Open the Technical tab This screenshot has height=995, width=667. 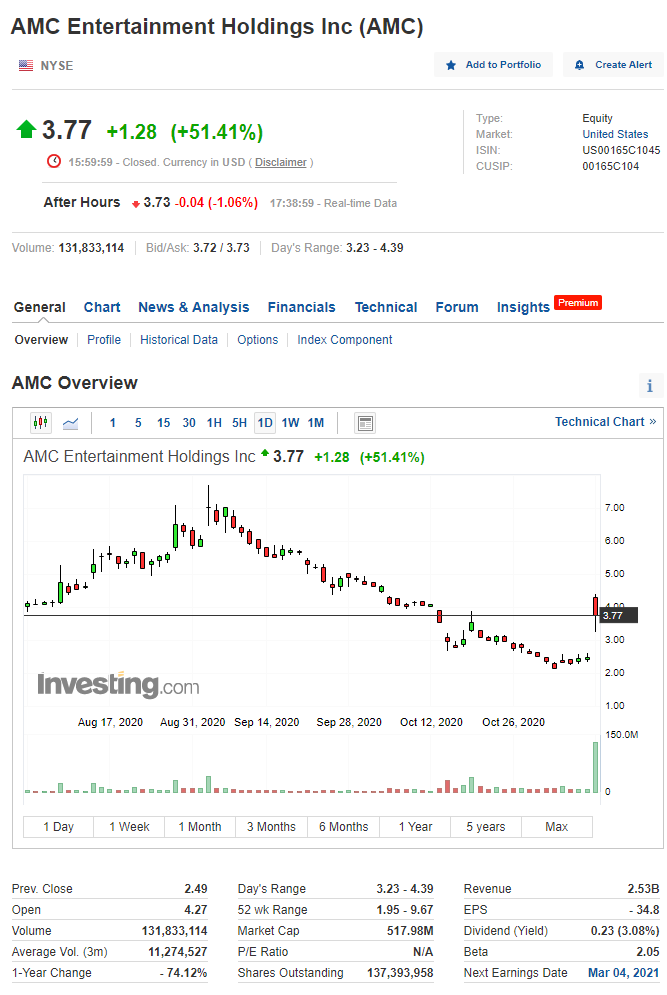(x=386, y=307)
